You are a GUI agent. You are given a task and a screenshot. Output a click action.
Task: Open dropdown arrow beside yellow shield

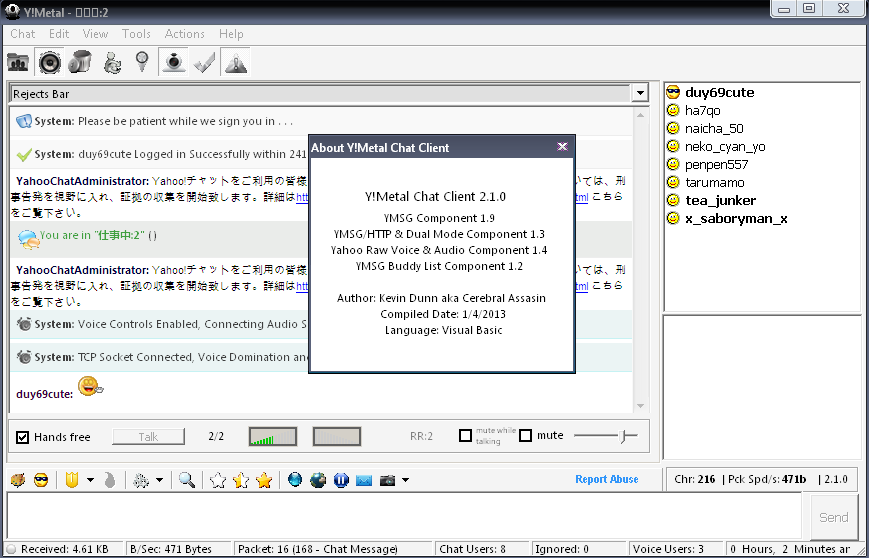(90, 480)
